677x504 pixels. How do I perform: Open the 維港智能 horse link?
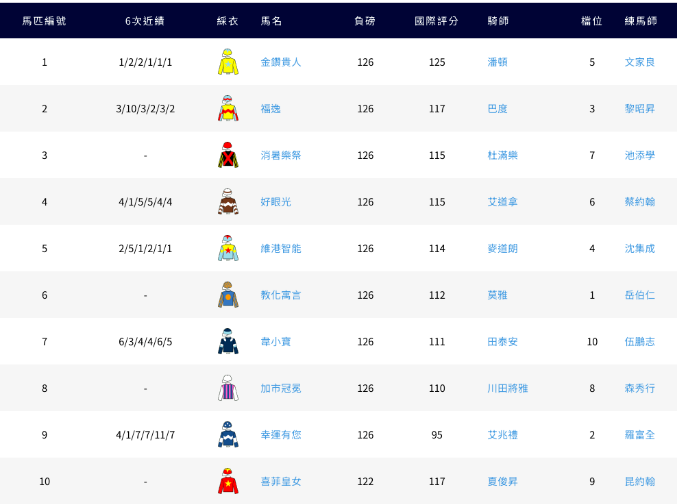coord(280,249)
